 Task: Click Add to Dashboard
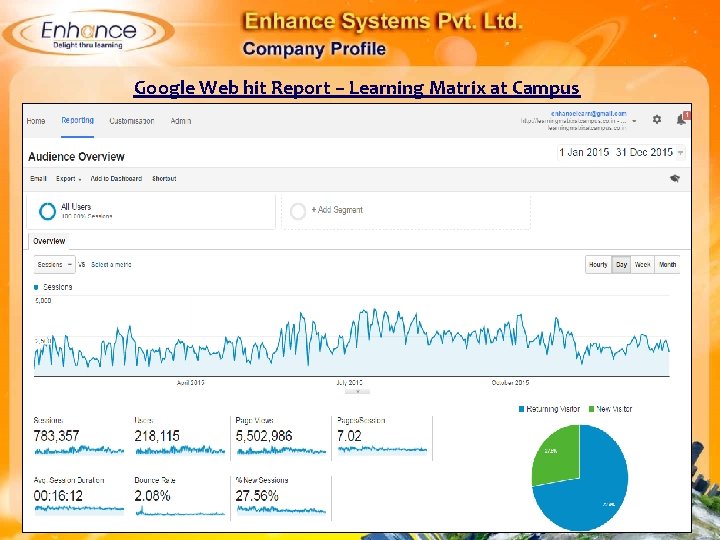(x=116, y=179)
